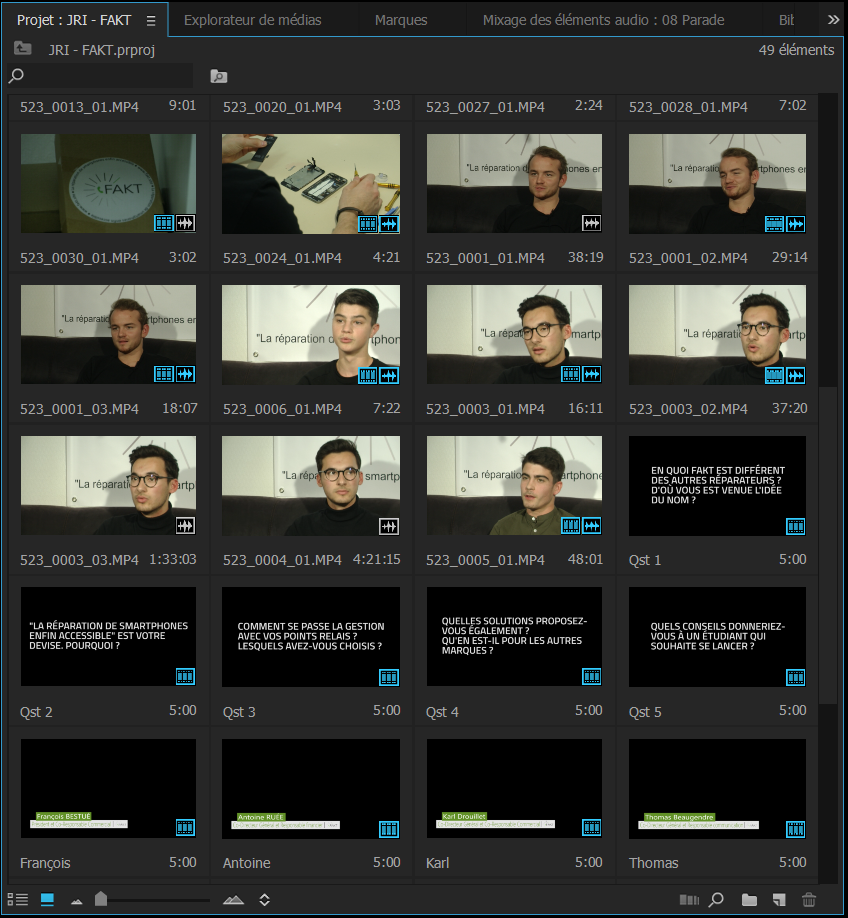
Task: Click the search bin icon beside the search field
Action: pyautogui.click(x=218, y=76)
